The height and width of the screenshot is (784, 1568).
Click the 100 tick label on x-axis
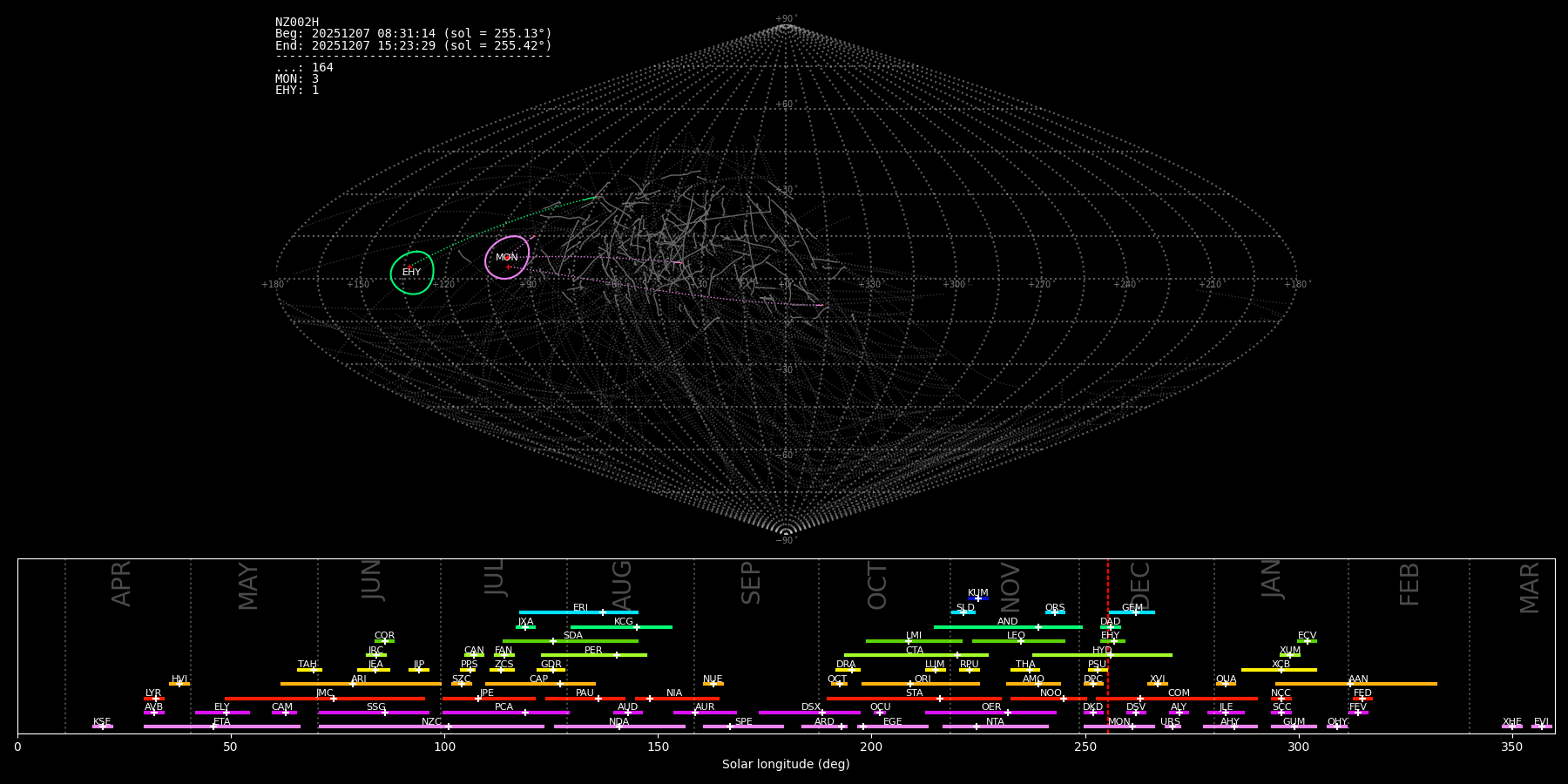pos(444,747)
